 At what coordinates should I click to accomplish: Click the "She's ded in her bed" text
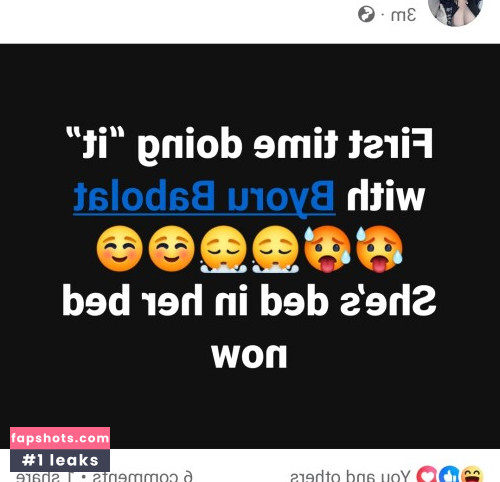249,300
